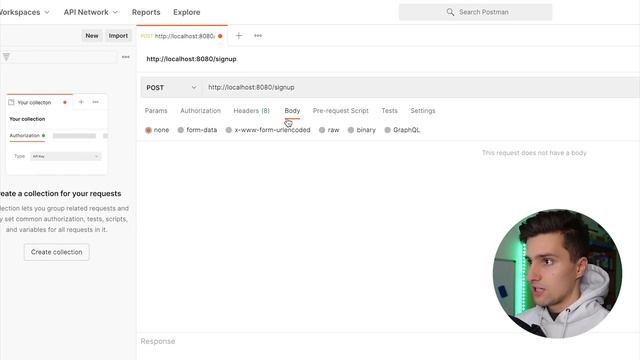This screenshot has height=360, width=640.
Task: Select the raw body option
Action: click(x=329, y=130)
